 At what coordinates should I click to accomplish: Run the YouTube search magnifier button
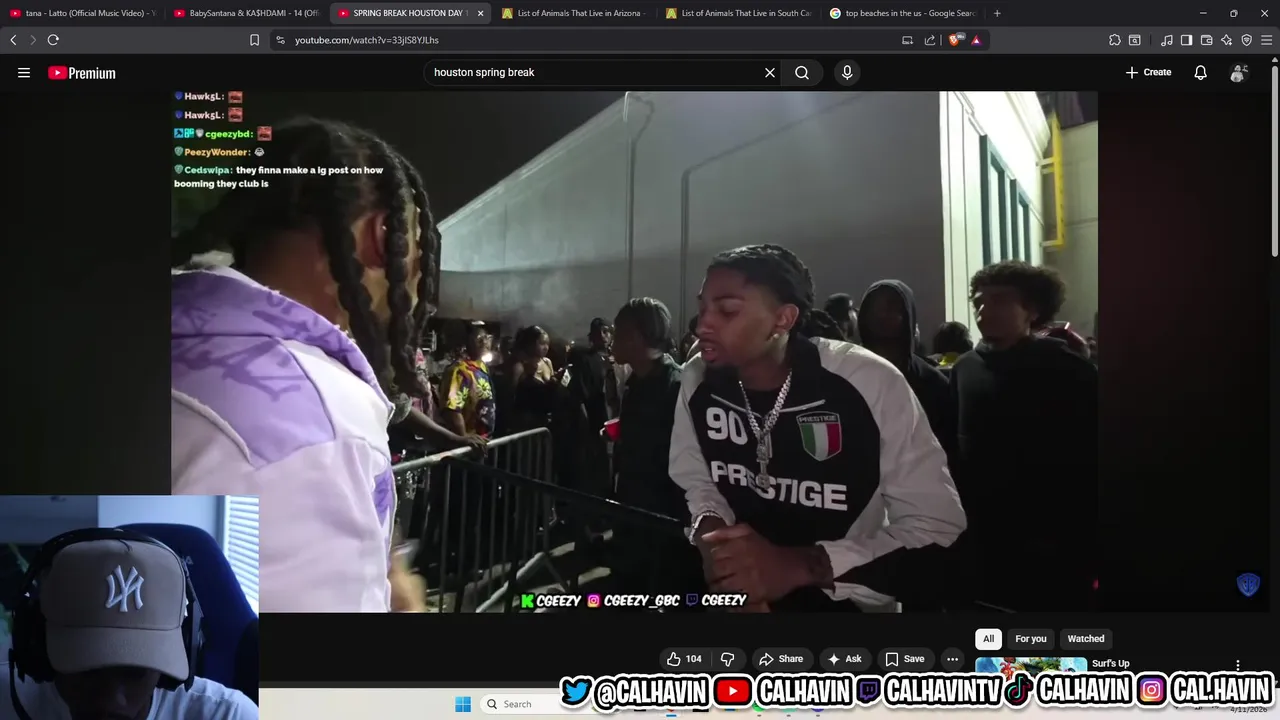coord(802,72)
